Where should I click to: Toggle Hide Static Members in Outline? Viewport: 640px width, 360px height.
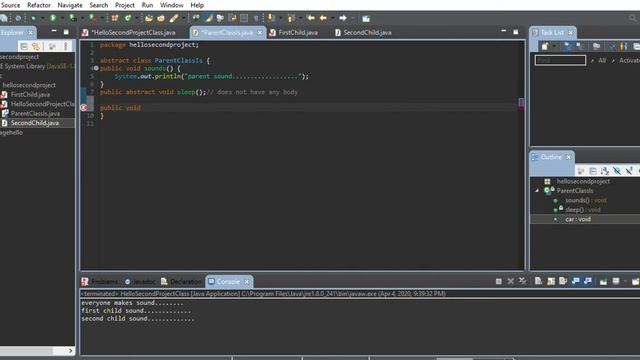point(629,171)
